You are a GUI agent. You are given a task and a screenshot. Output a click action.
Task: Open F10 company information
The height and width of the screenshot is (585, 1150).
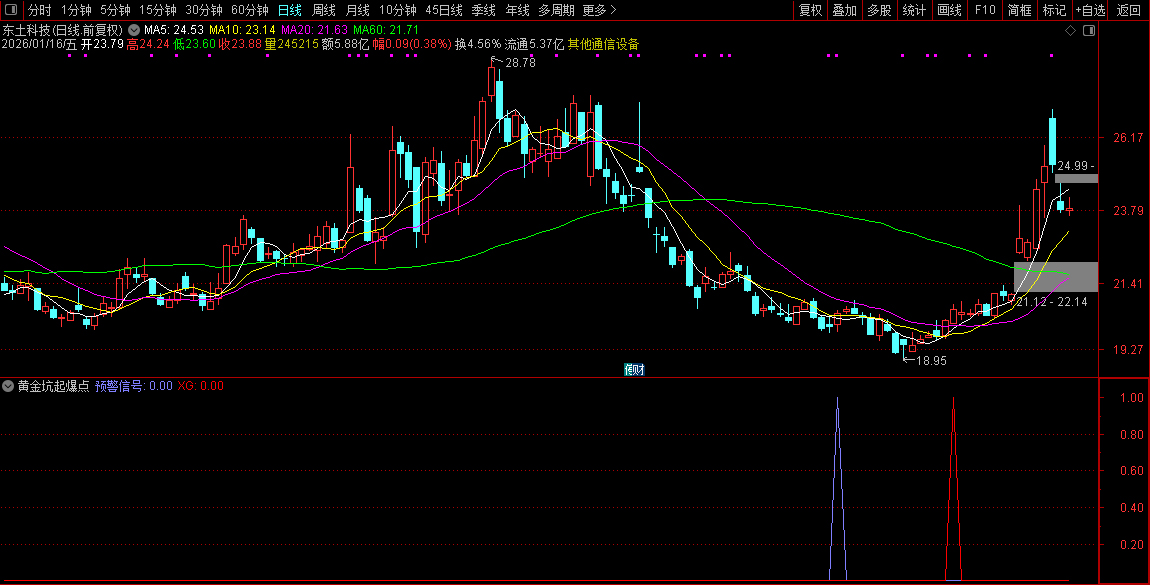coord(985,10)
